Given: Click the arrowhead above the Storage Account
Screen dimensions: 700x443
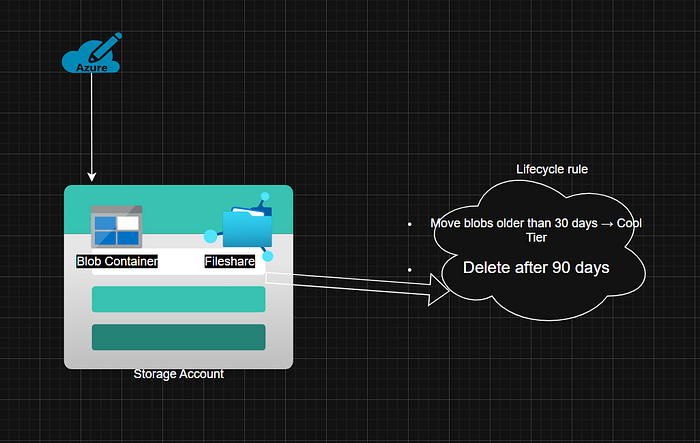Looking at the screenshot, I should [x=91, y=177].
